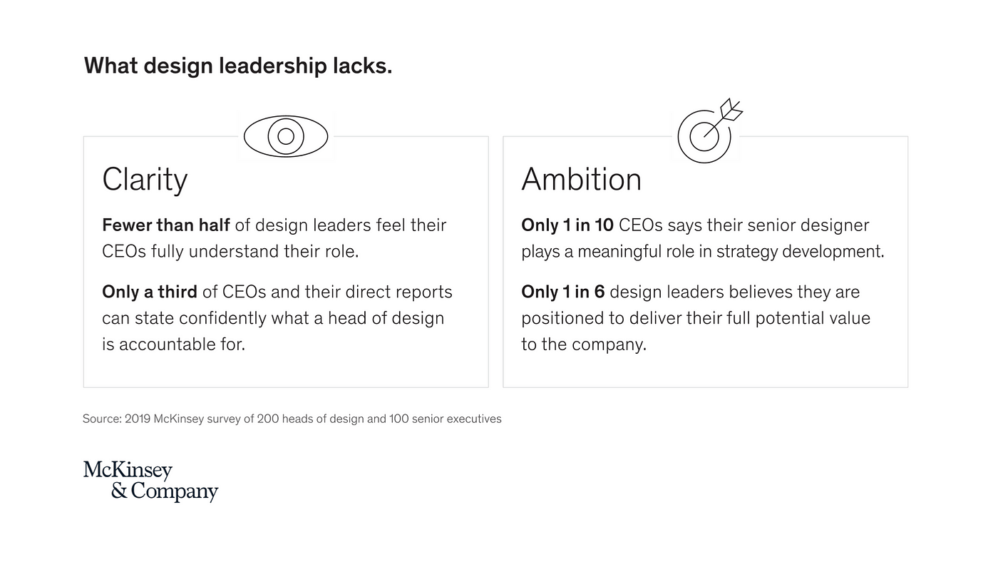Click the bold text Only 1 in 6
This screenshot has width=998, height=562.
coord(563,292)
